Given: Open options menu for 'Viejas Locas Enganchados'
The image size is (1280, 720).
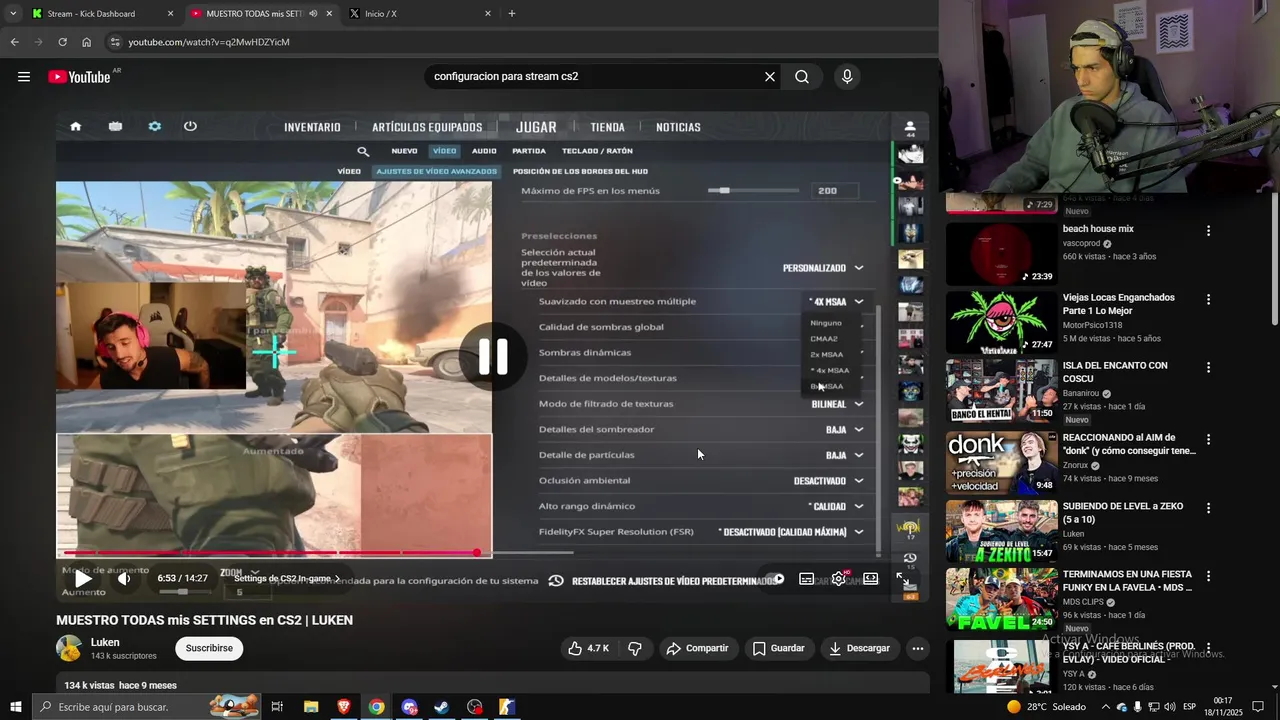Looking at the screenshot, I should click(x=1208, y=299).
